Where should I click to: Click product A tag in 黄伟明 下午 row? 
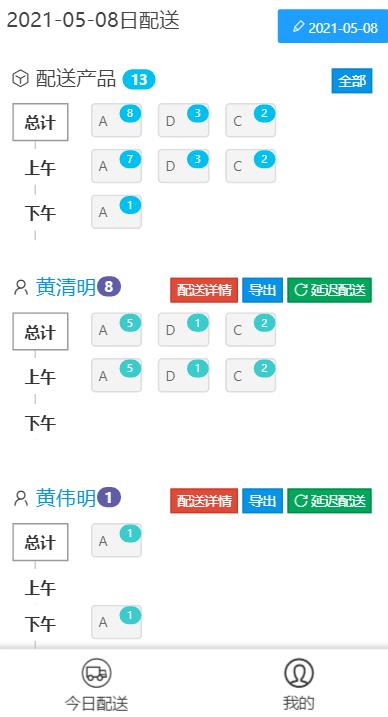pyautogui.click(x=117, y=622)
